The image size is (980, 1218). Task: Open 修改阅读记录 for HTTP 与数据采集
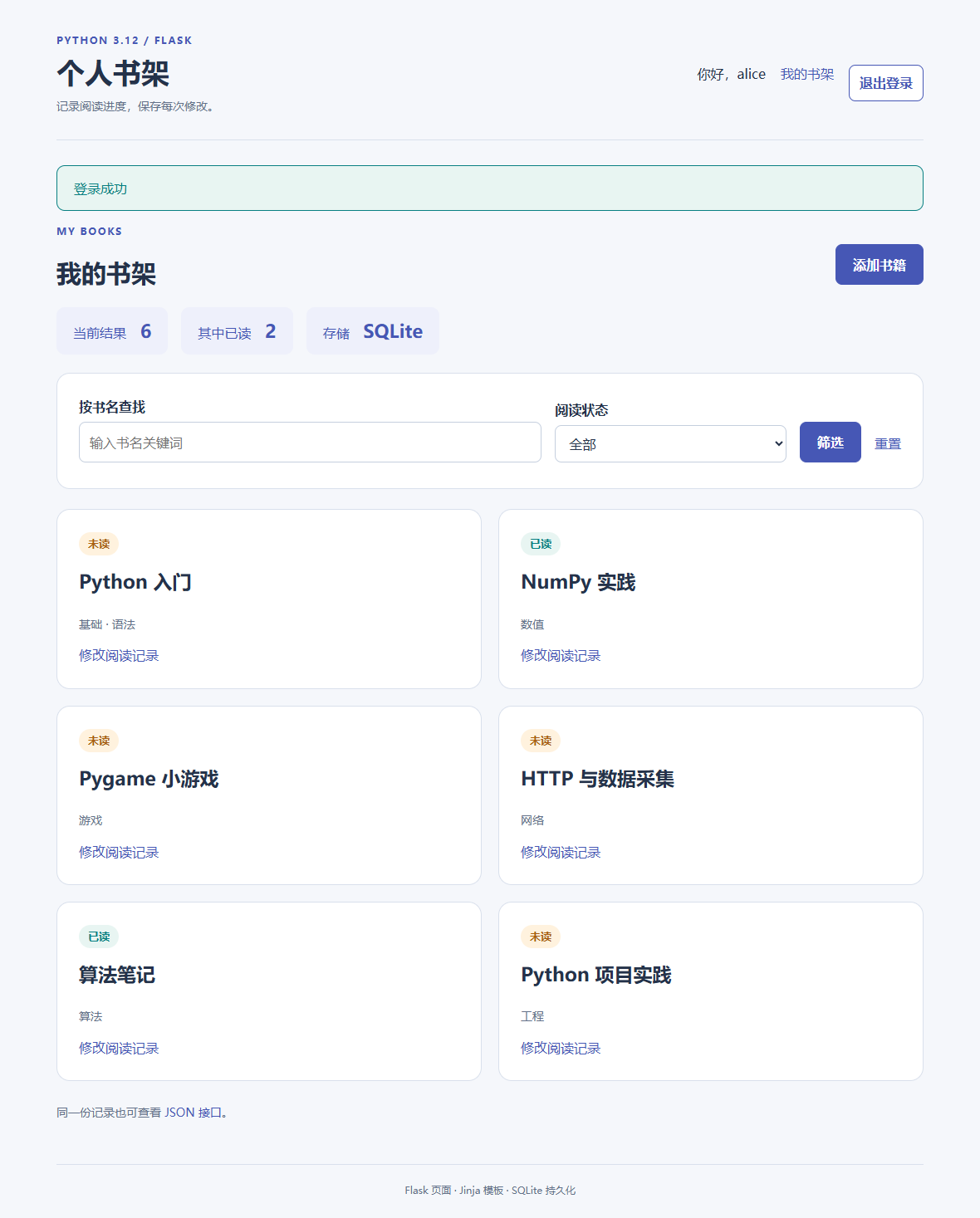click(x=561, y=853)
